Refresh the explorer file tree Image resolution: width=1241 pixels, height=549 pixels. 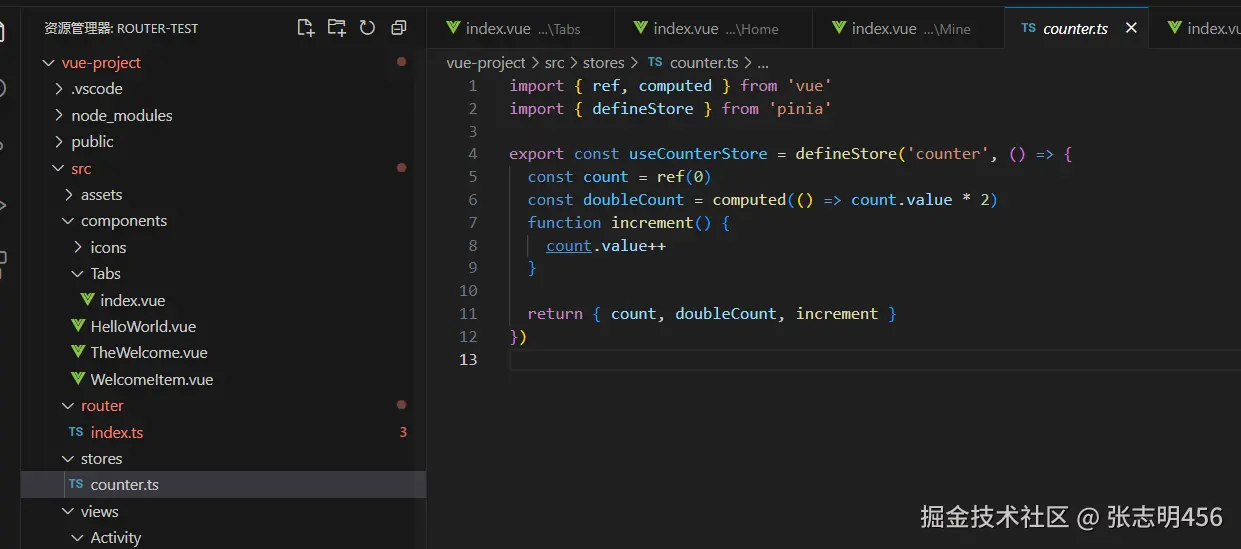pos(368,28)
